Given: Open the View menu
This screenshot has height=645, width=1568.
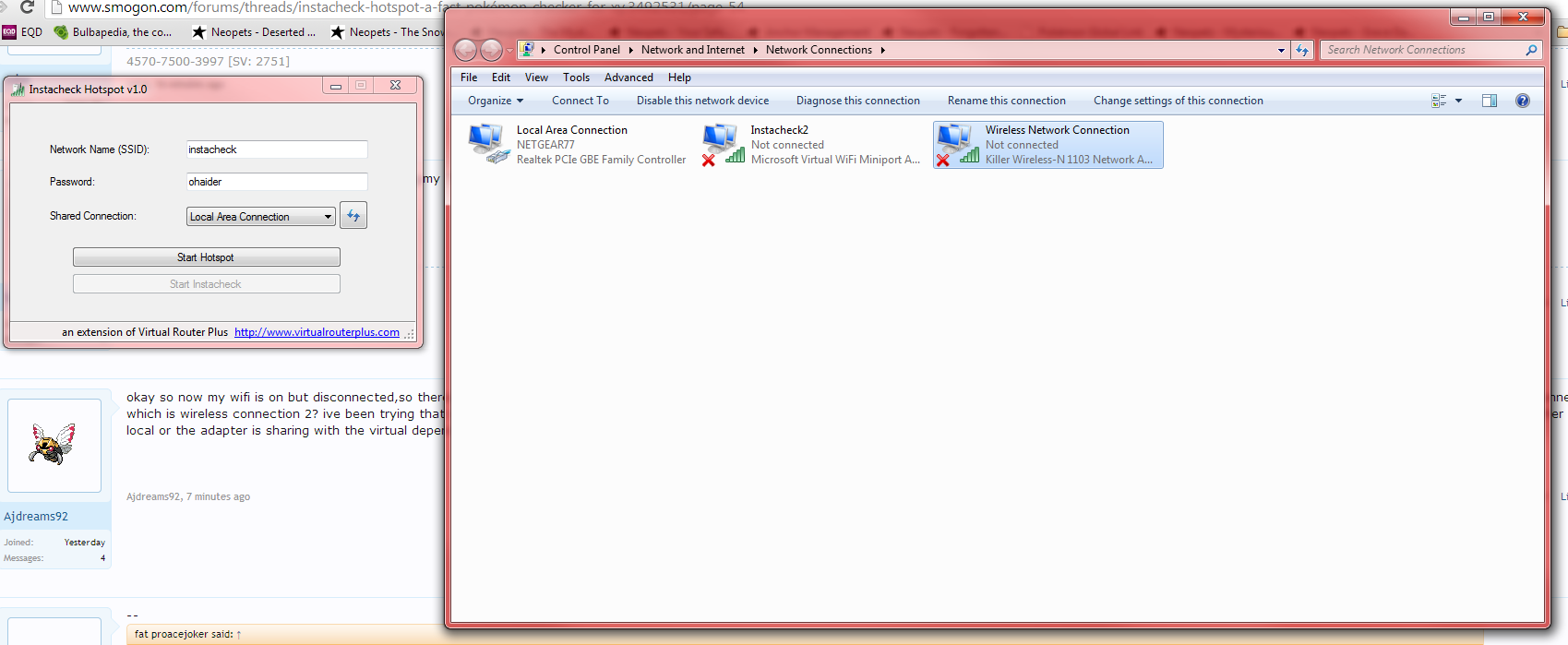Looking at the screenshot, I should click(537, 78).
